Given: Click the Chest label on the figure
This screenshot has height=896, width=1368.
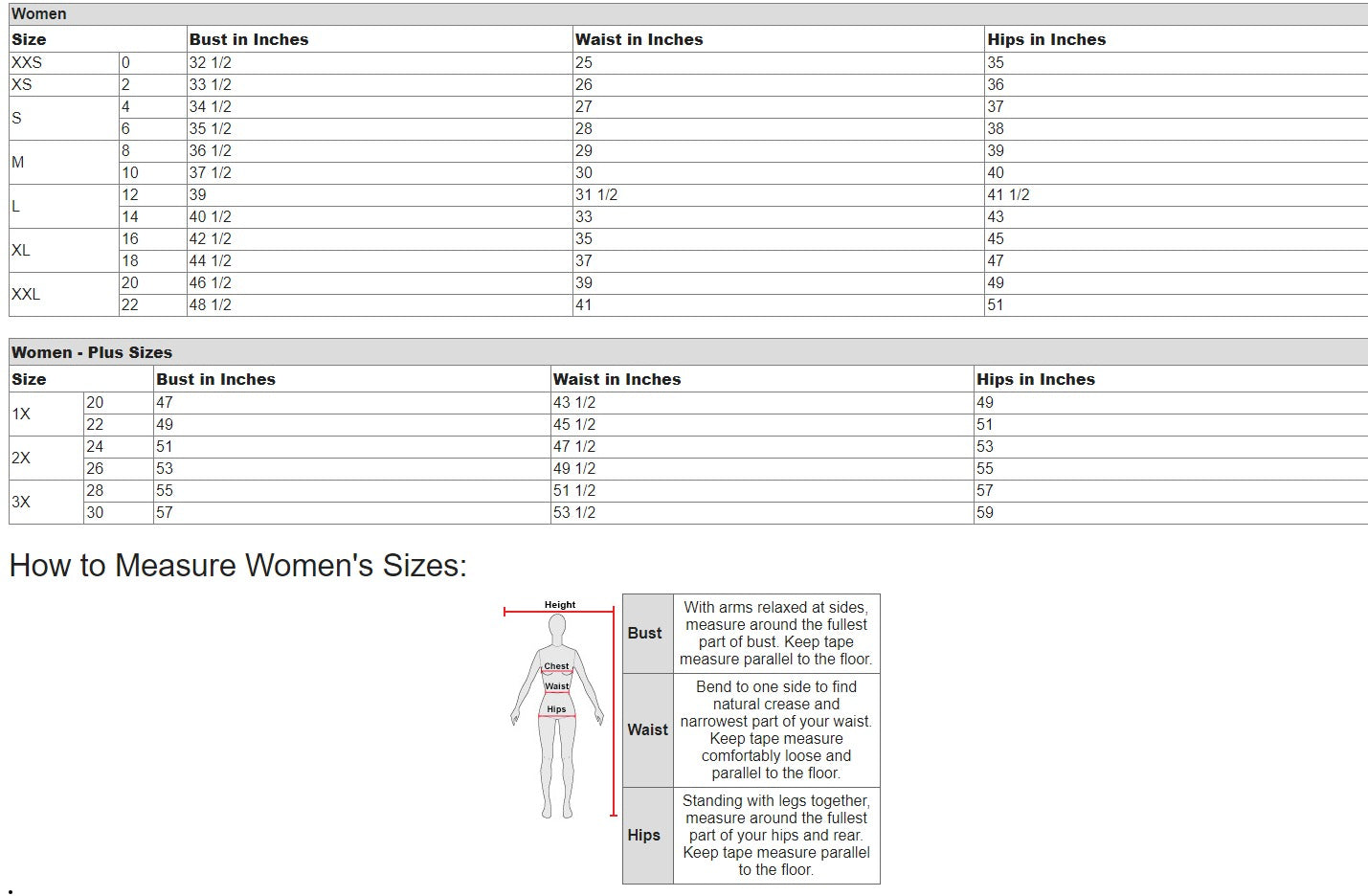Looking at the screenshot, I should pyautogui.click(x=556, y=666).
